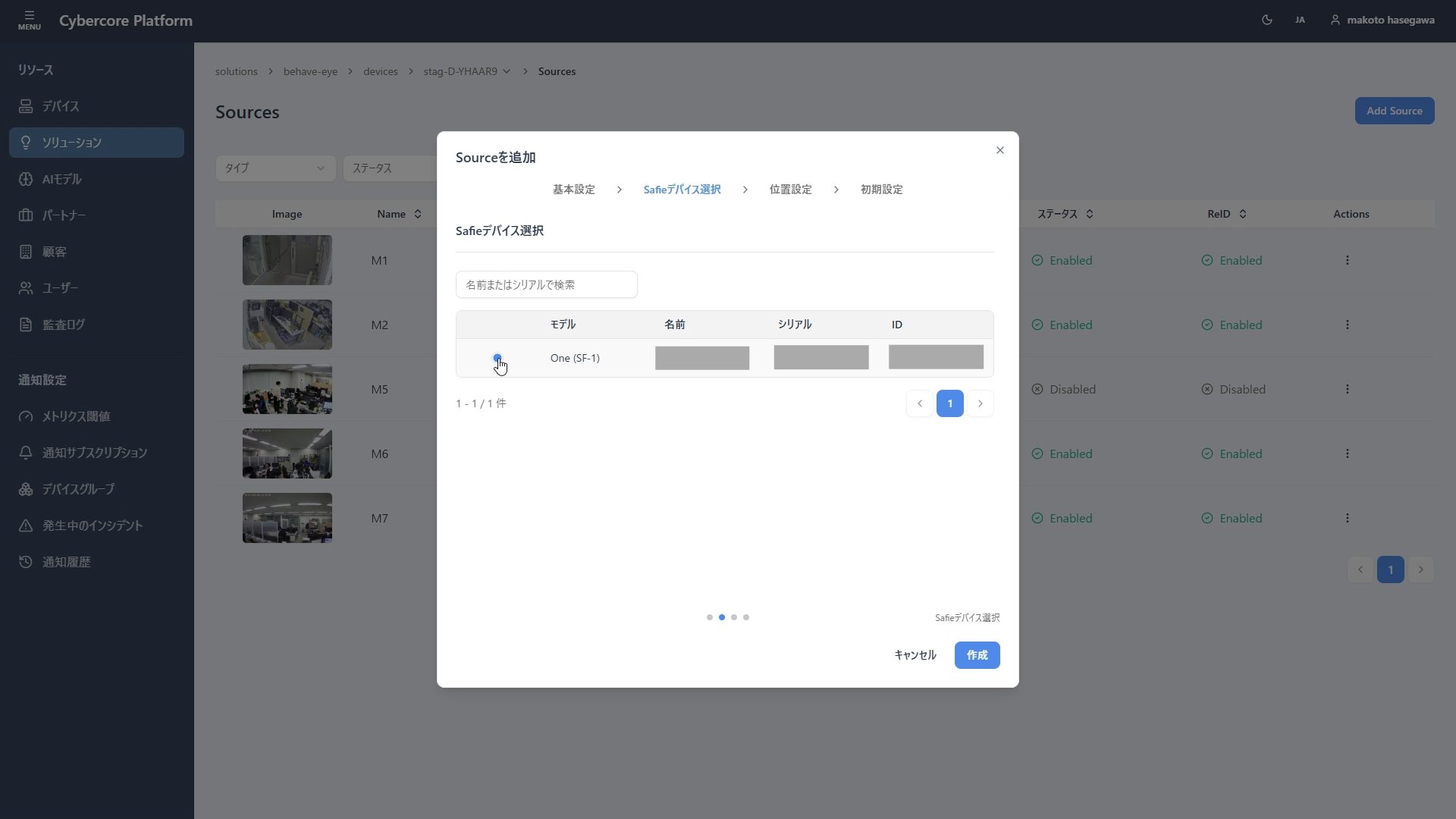
Task: Go to 位置設定 wizard step
Action: [790, 190]
